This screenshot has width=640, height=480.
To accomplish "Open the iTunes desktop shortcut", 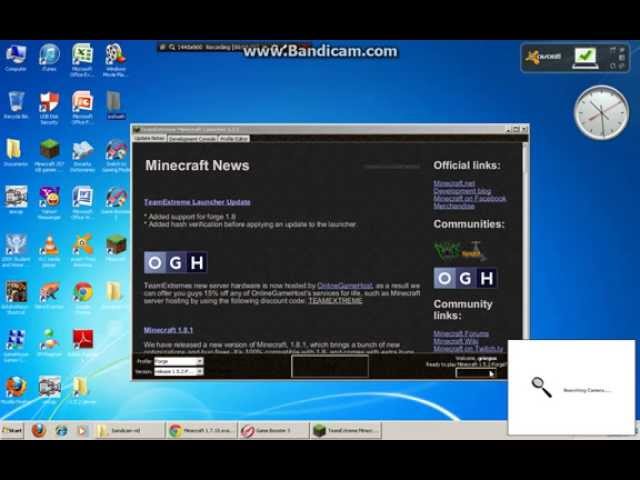I will tap(49, 59).
